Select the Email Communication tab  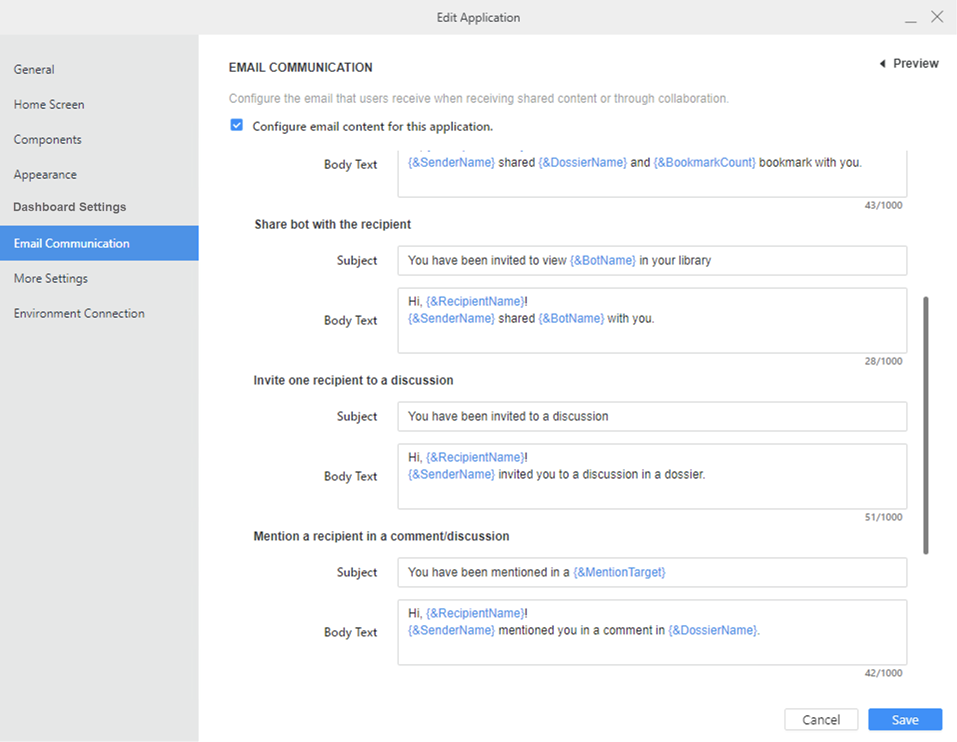click(72, 243)
